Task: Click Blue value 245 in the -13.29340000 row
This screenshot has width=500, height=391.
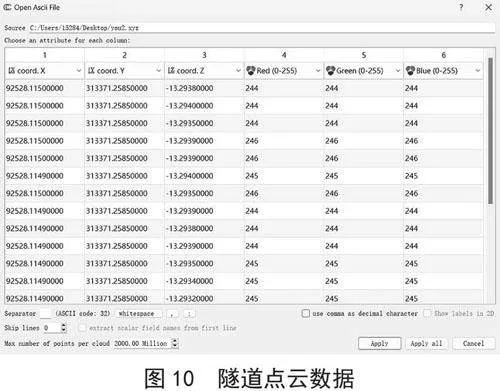Action: pyautogui.click(x=443, y=281)
